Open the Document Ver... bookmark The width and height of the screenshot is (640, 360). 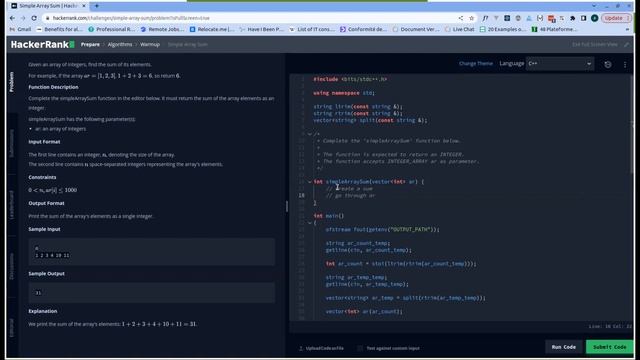416,29
